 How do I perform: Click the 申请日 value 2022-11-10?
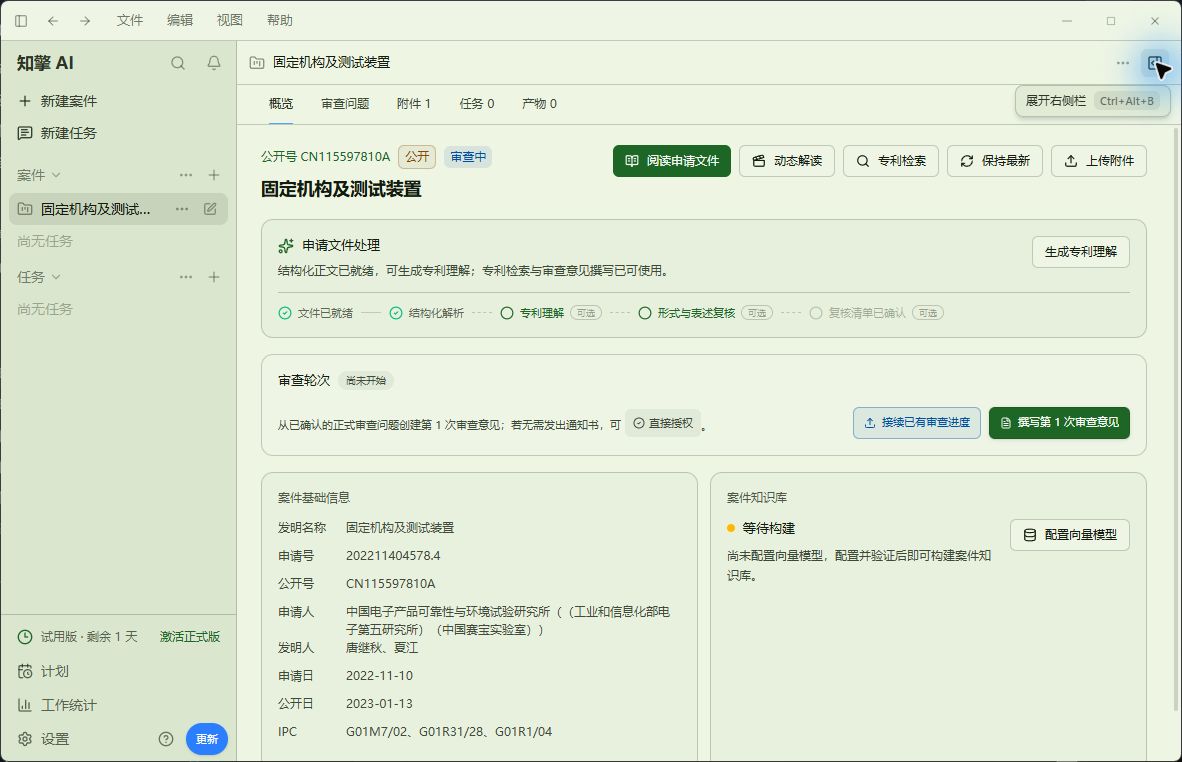[379, 676]
